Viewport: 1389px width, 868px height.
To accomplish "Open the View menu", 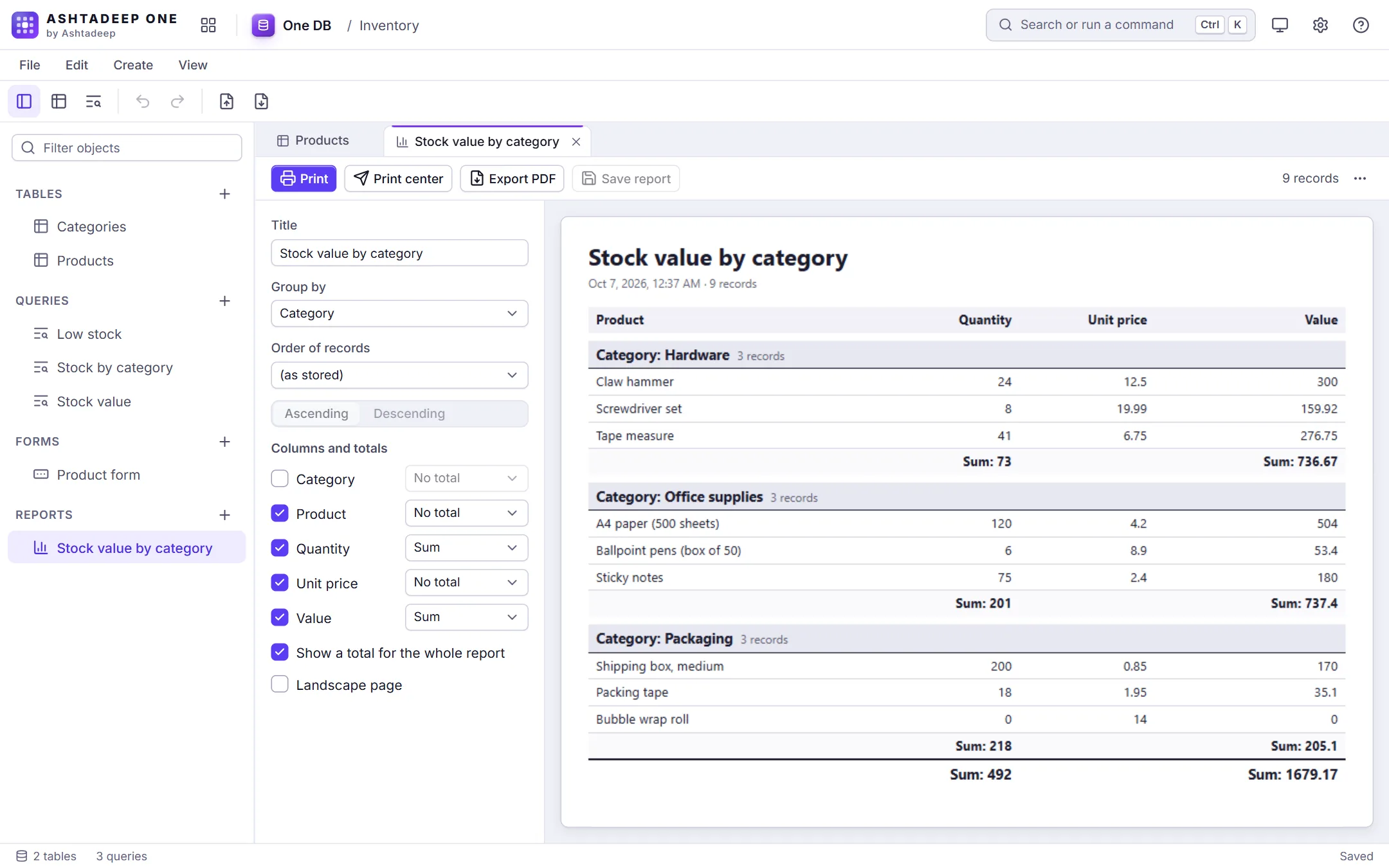I will click(193, 65).
